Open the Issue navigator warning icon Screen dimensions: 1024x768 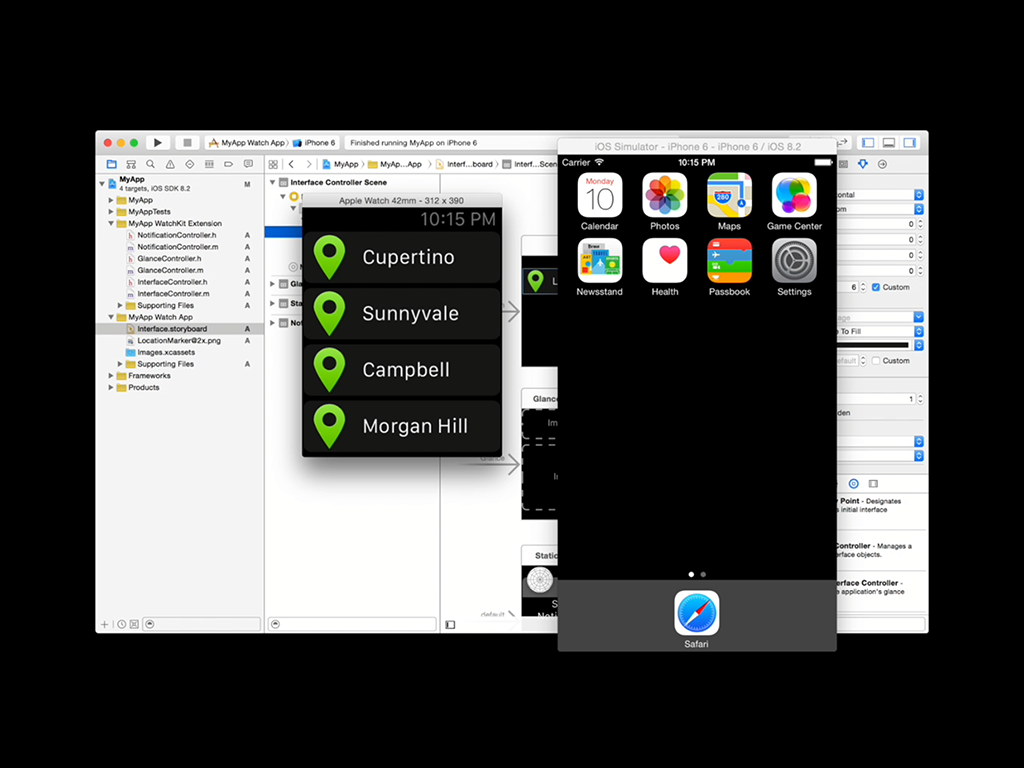170,164
